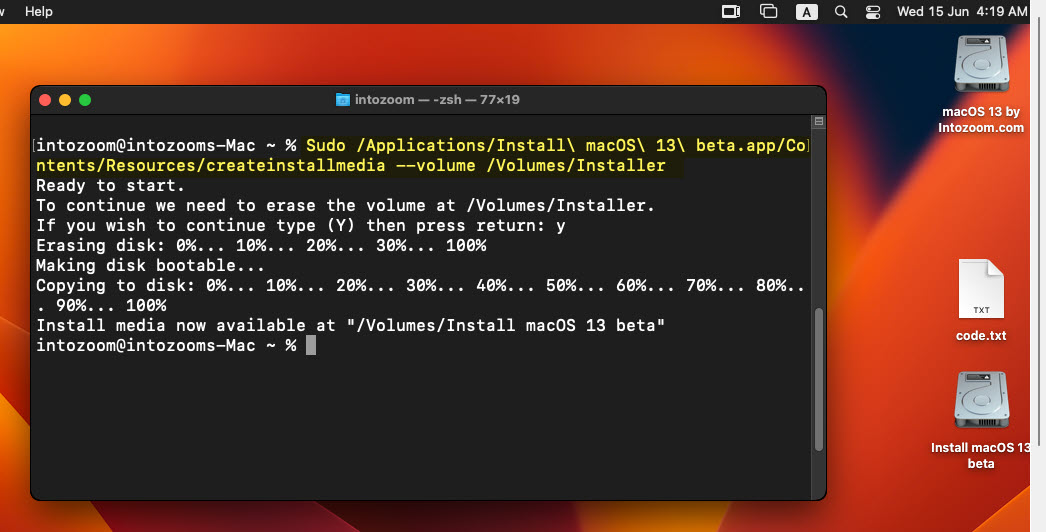Image resolution: width=1046 pixels, height=532 pixels.
Task: Close the Terminal window with red button
Action: point(45,100)
